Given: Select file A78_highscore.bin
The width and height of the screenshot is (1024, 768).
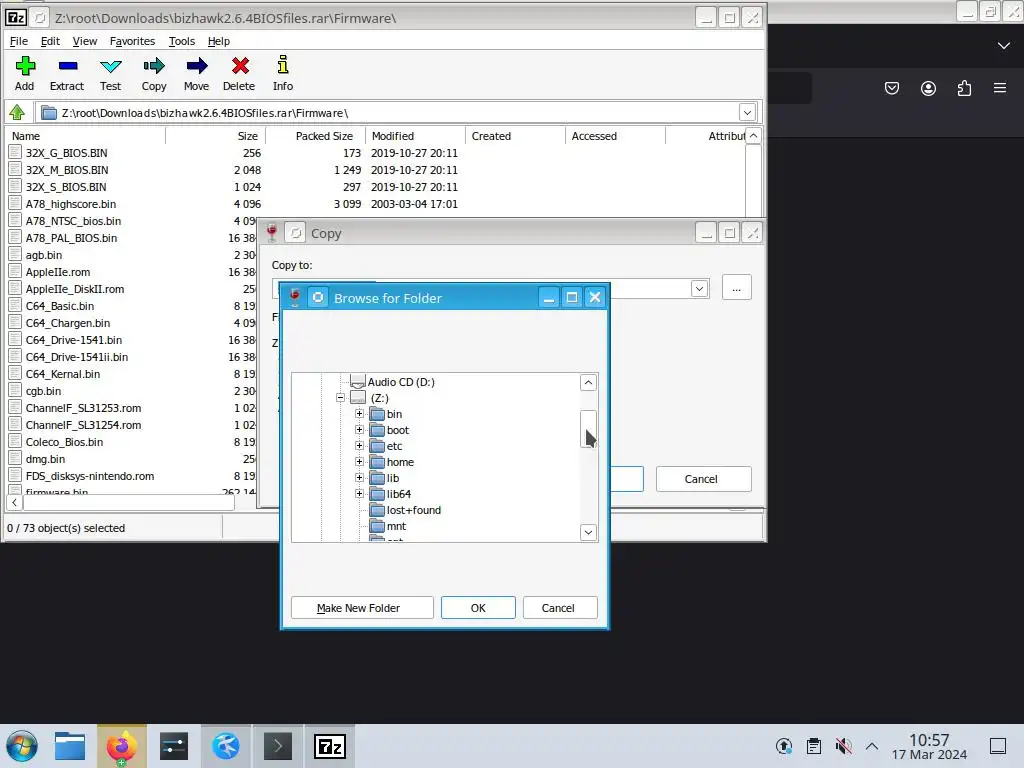Looking at the screenshot, I should point(71,204).
